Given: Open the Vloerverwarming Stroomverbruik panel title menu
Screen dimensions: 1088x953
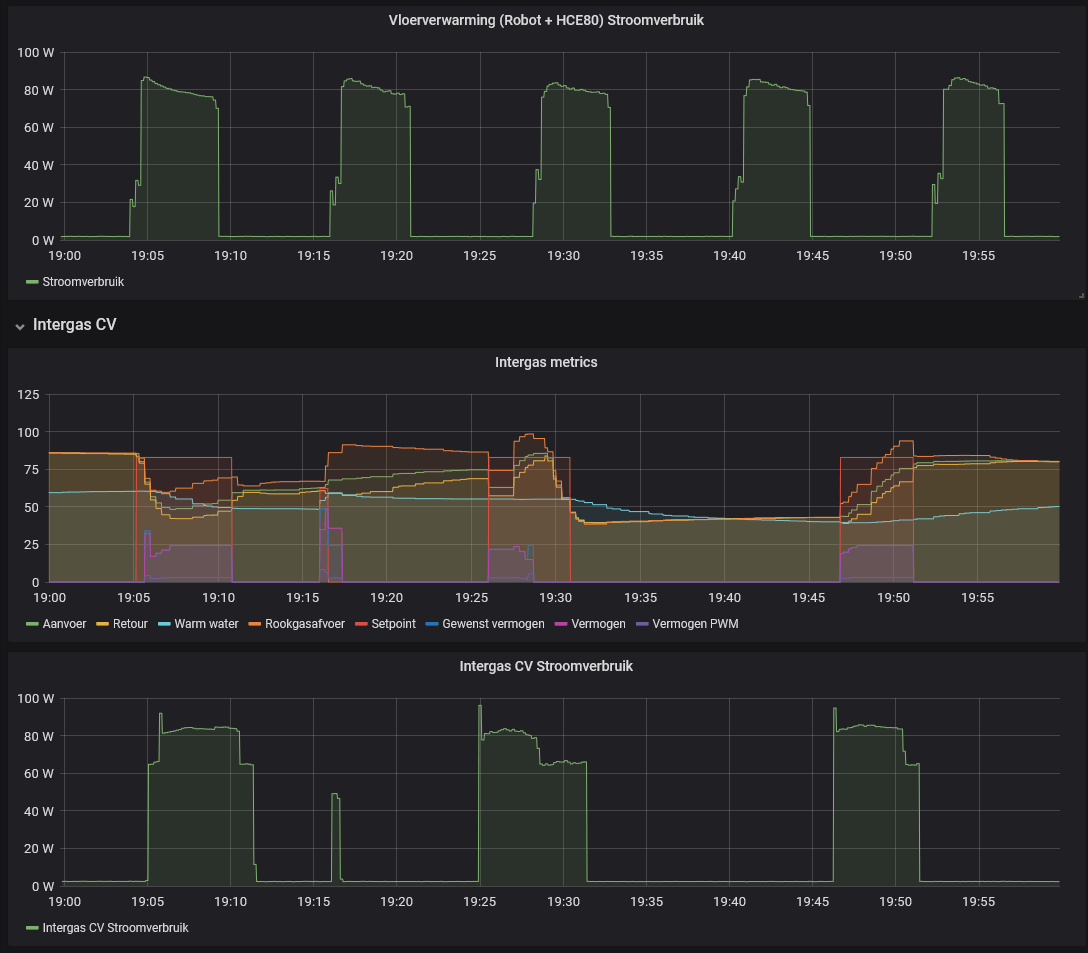Looking at the screenshot, I should pyautogui.click(x=545, y=20).
